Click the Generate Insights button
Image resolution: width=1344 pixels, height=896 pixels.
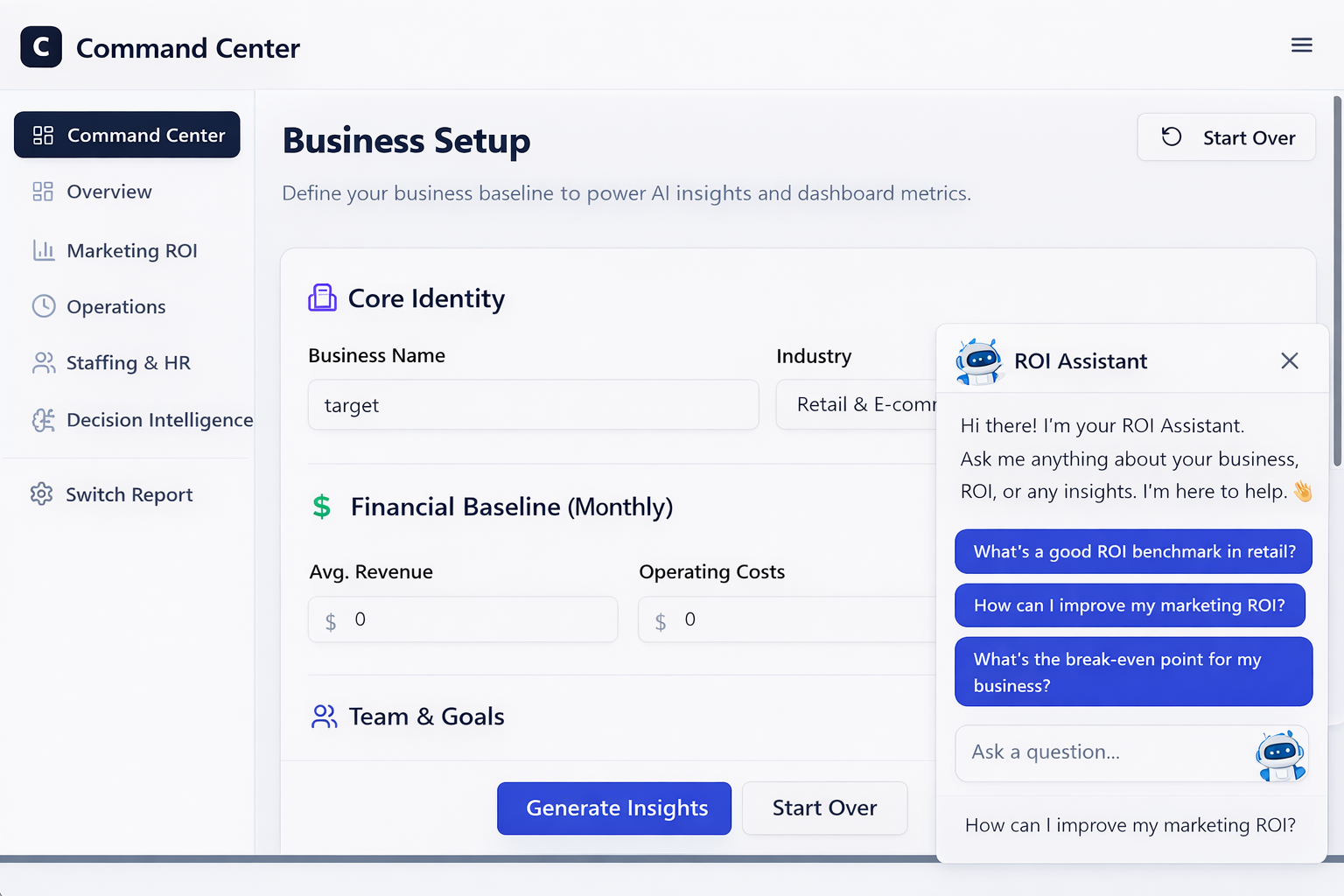click(613, 808)
